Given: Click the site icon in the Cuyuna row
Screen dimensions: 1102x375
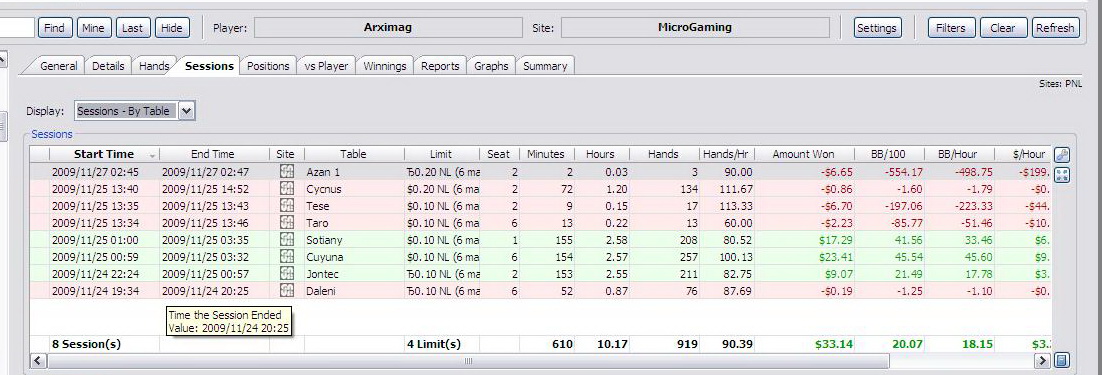Looking at the screenshot, I should tap(286, 256).
